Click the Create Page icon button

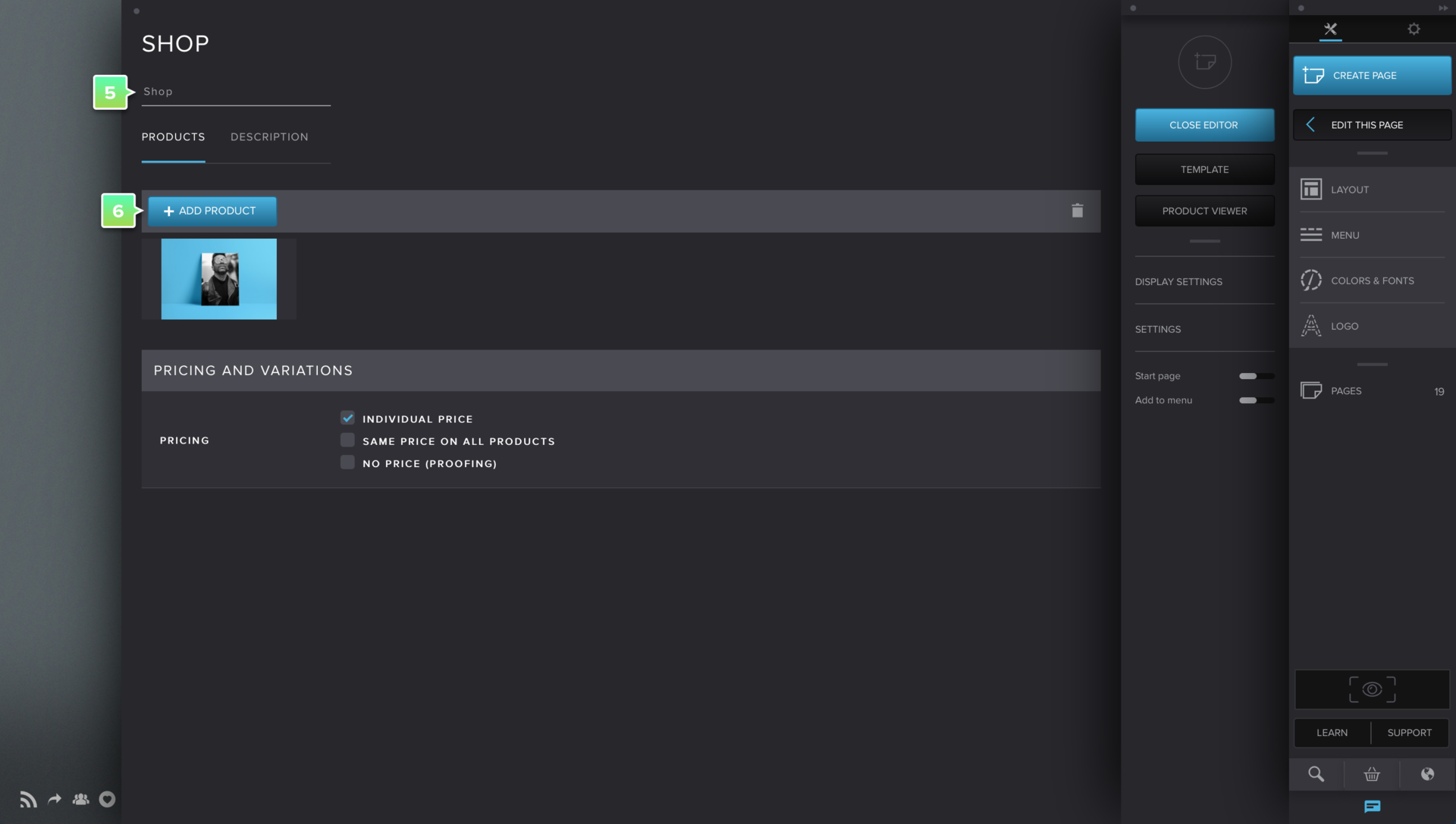[1313, 75]
